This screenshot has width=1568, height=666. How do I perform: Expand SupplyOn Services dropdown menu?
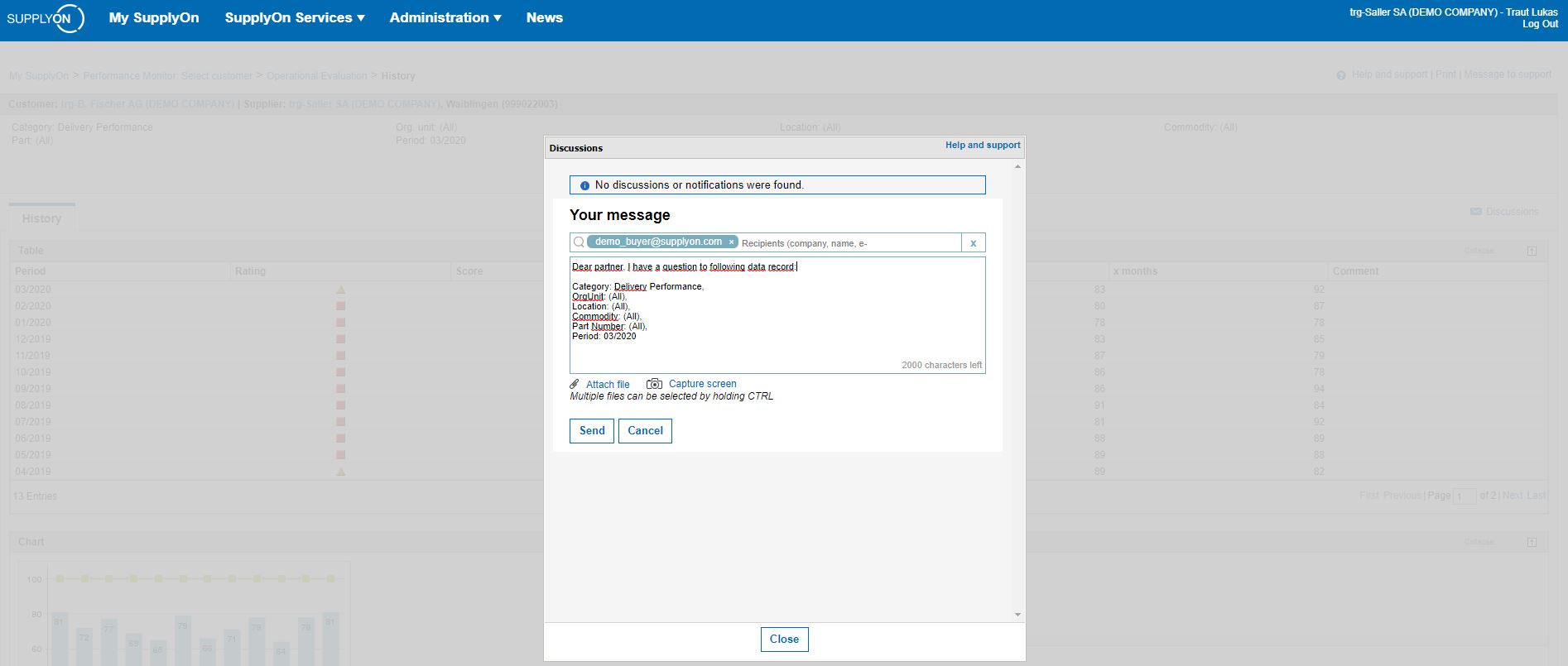(295, 17)
